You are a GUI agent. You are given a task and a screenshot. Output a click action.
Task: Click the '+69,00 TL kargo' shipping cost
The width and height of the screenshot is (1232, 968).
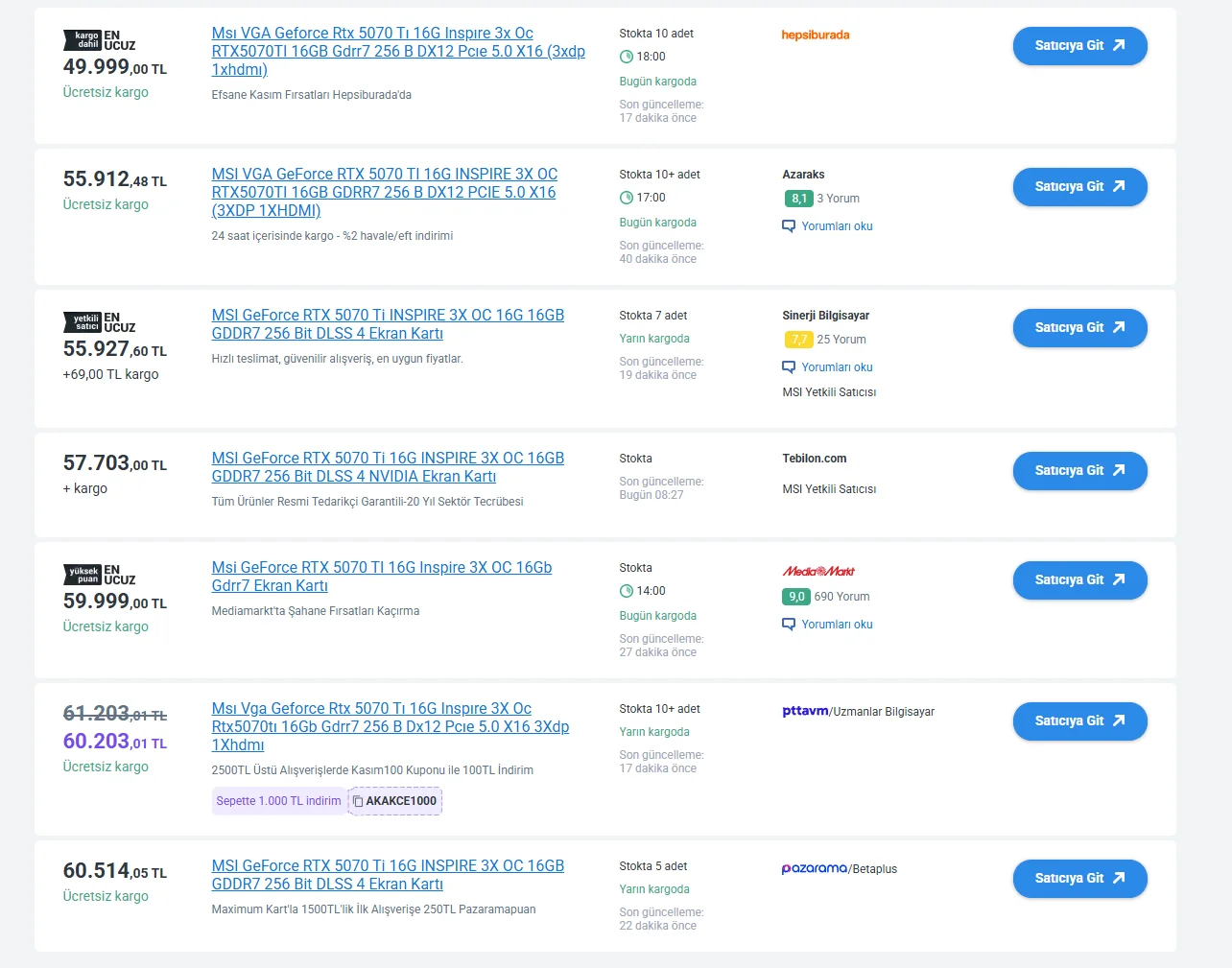111,375
